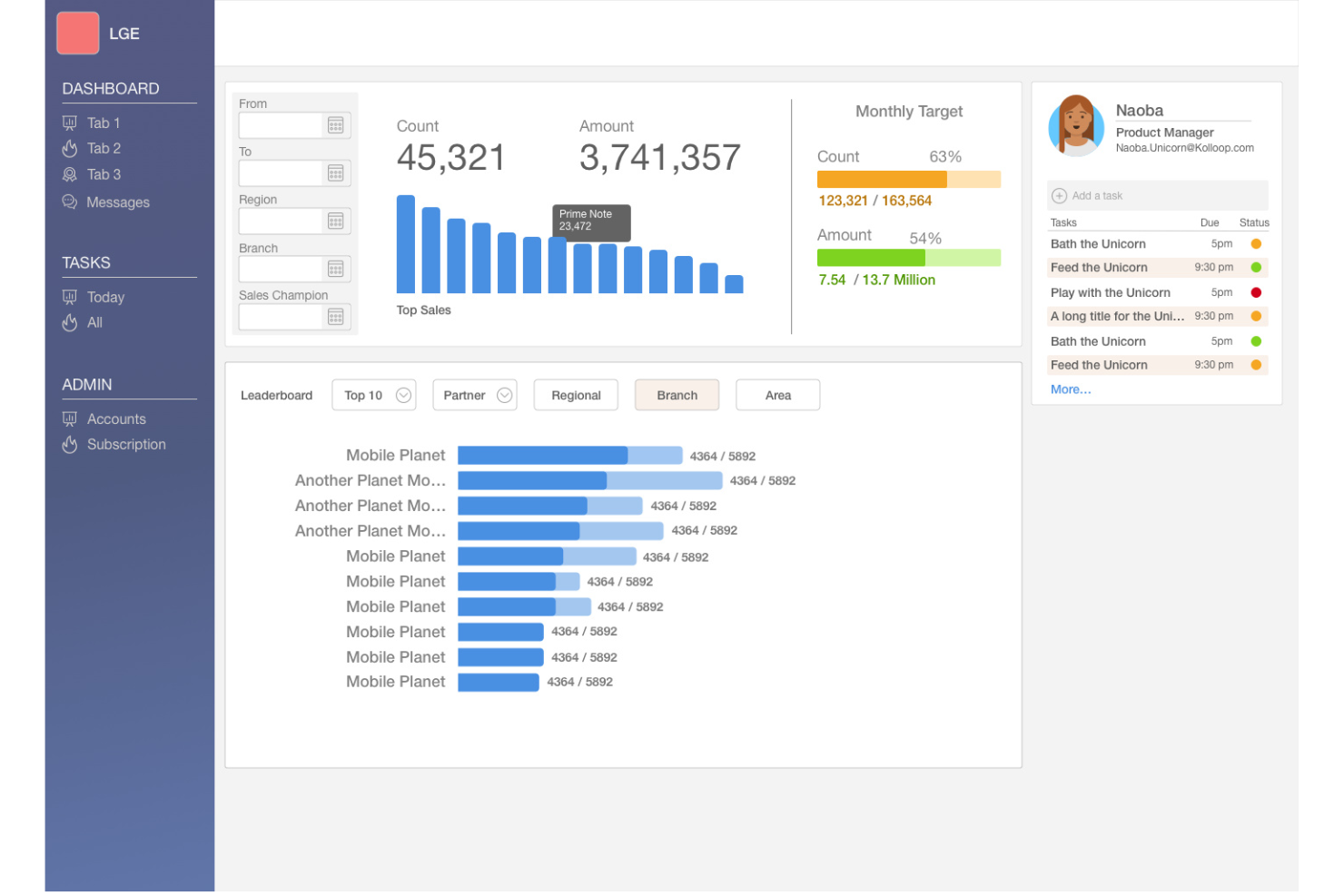Image resolution: width=1344 pixels, height=896 pixels.
Task: Open the Sales Champion picker icon
Action: (336, 317)
